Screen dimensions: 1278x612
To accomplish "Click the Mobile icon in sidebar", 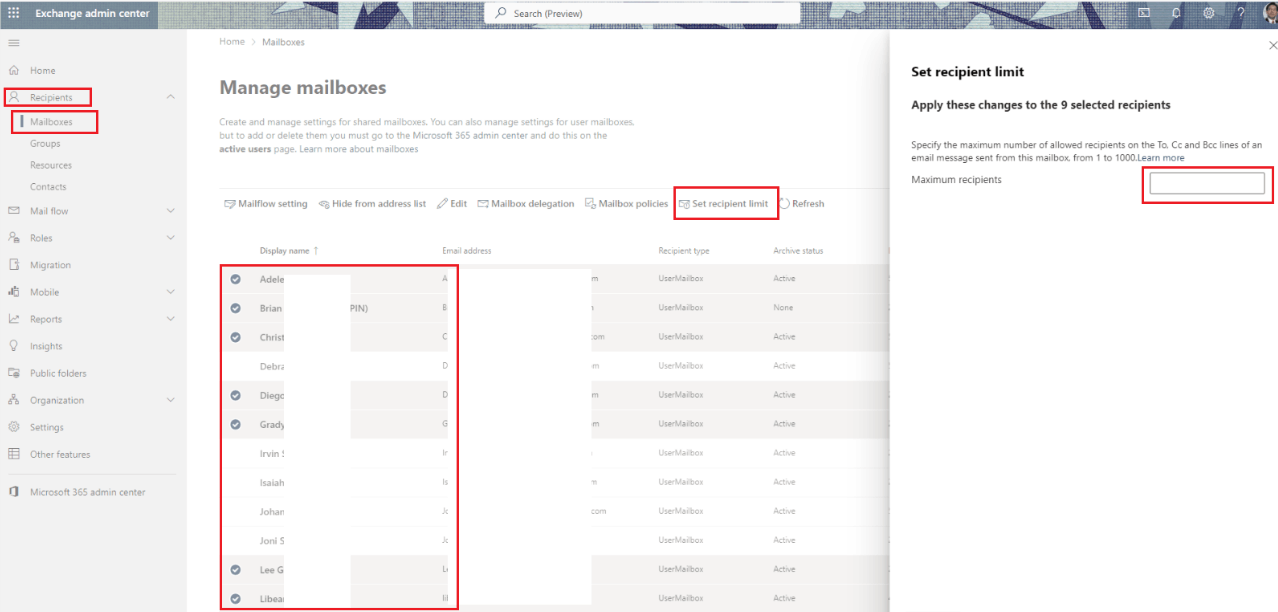I will point(14,292).
